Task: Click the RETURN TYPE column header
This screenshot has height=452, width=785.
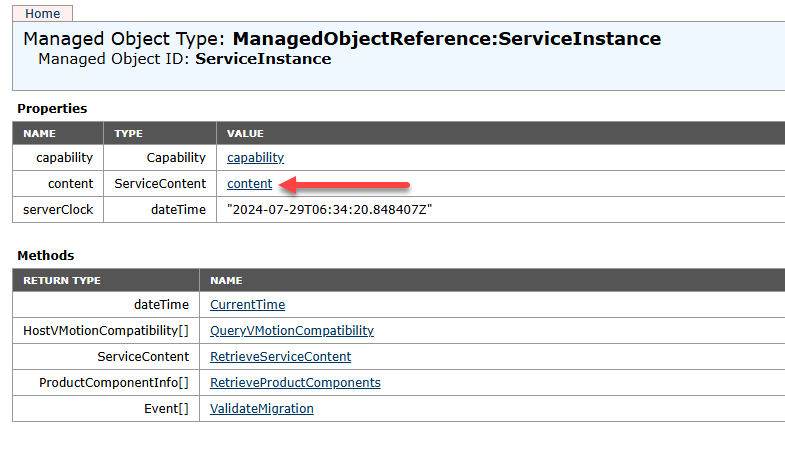Action: [x=62, y=281]
